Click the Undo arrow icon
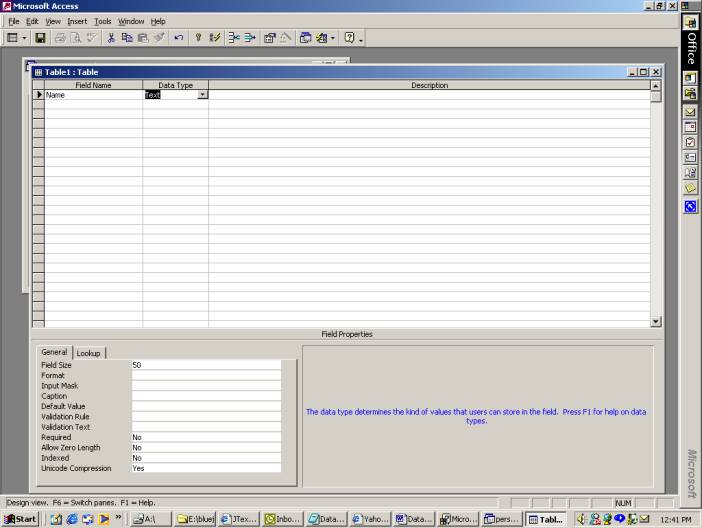 179,38
